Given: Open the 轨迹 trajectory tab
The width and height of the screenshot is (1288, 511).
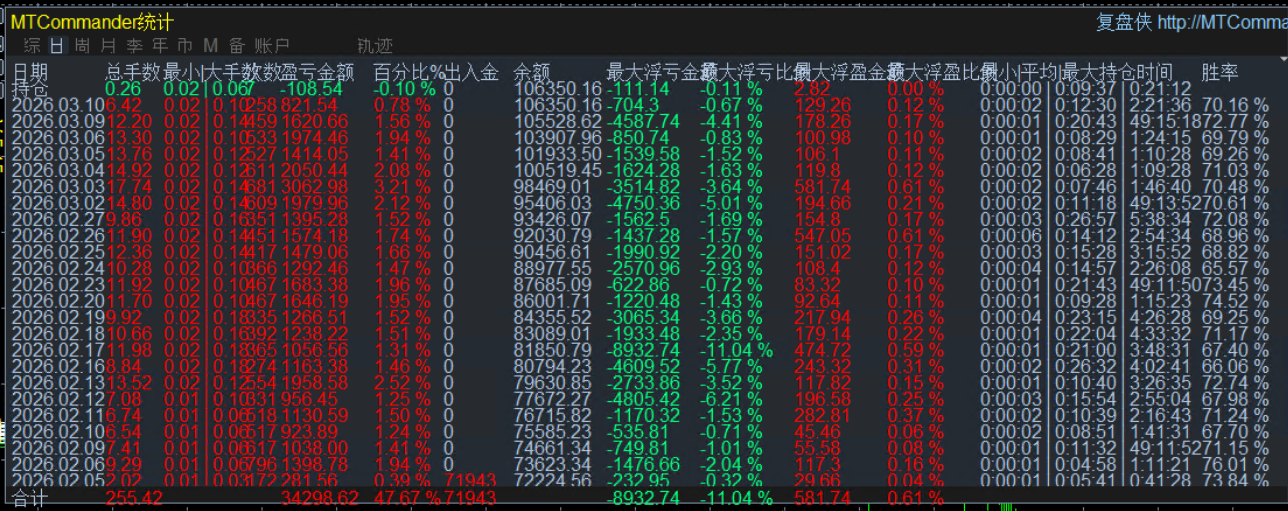Looking at the screenshot, I should pos(375,45).
